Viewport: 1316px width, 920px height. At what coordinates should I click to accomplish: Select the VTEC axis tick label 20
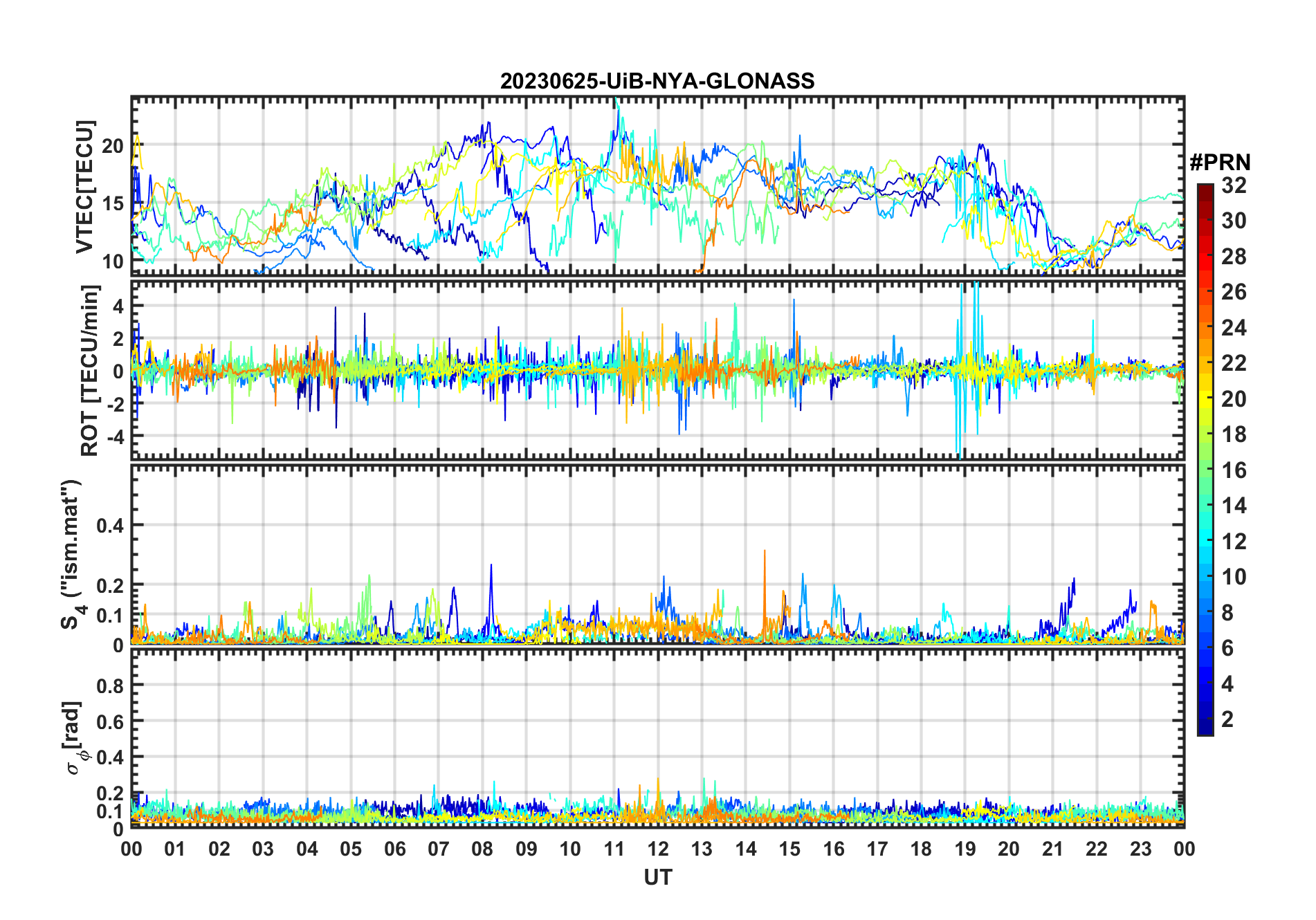pos(113,146)
